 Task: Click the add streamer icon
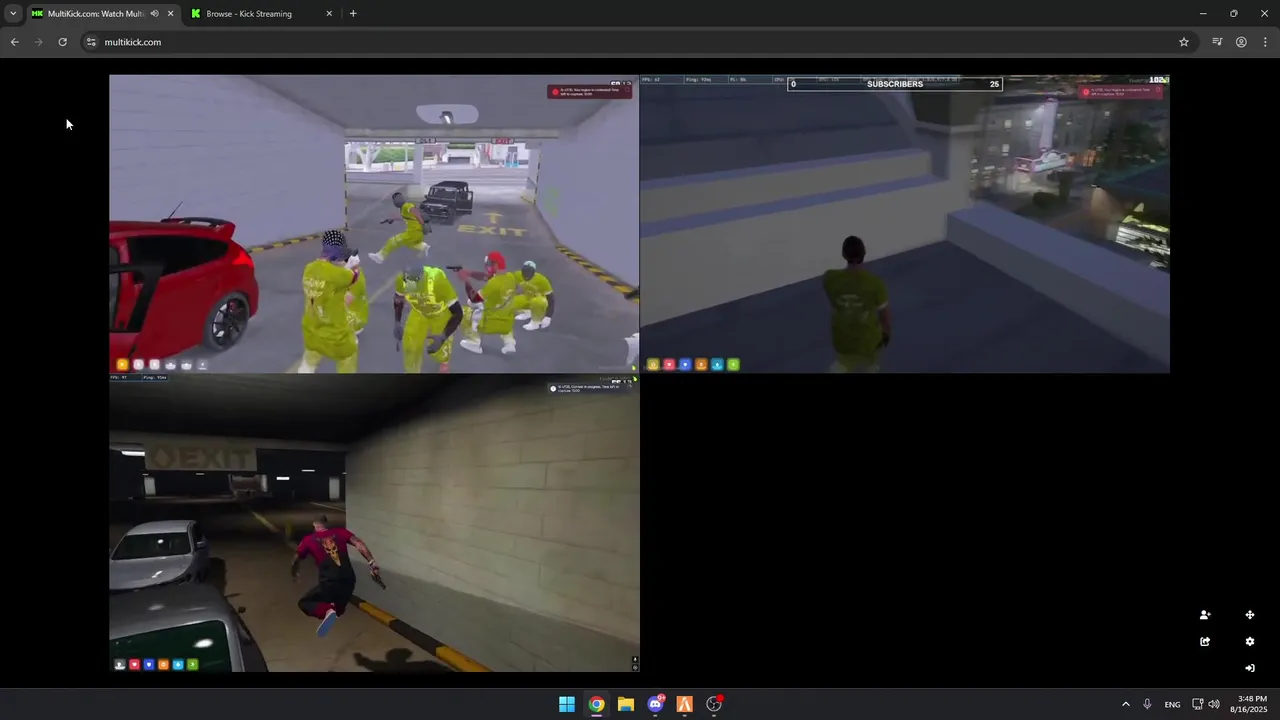point(1205,615)
